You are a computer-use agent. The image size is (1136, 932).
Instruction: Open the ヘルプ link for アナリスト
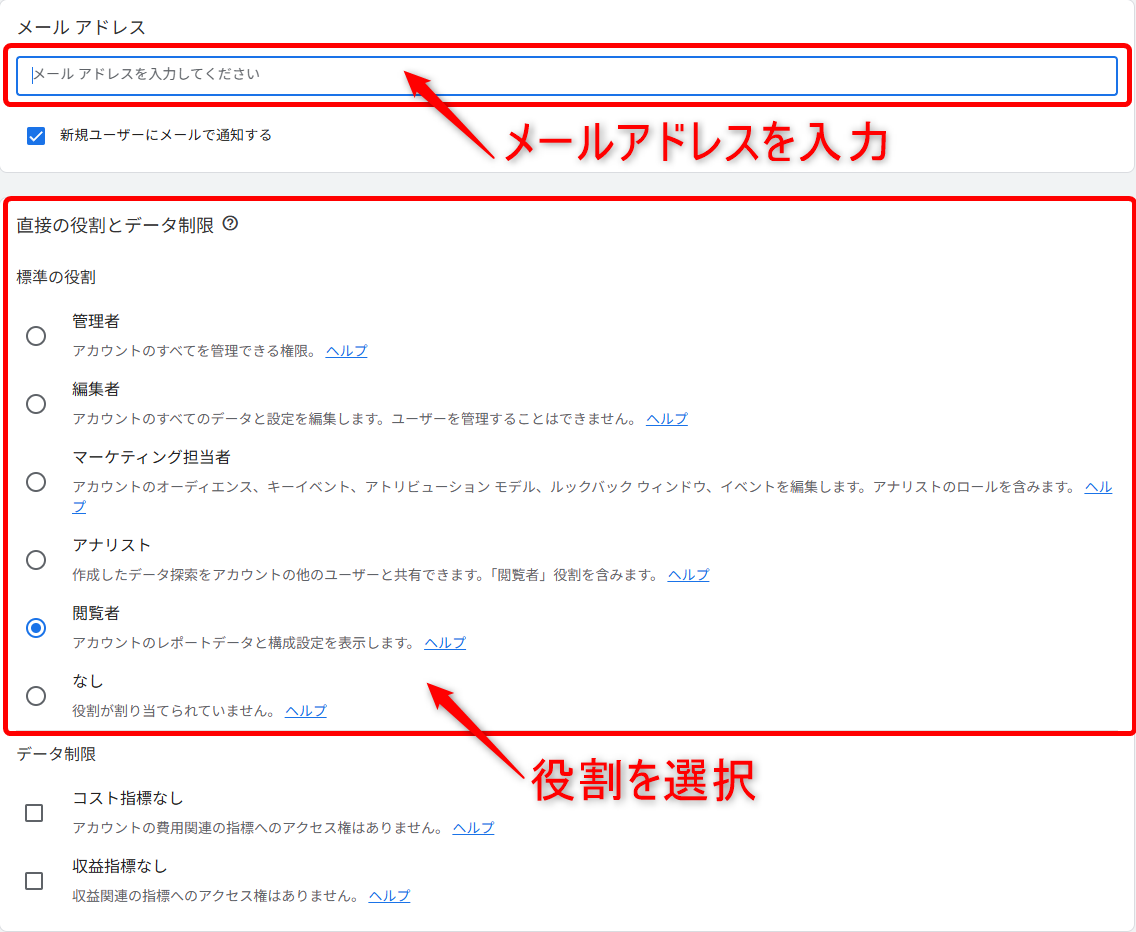688,575
